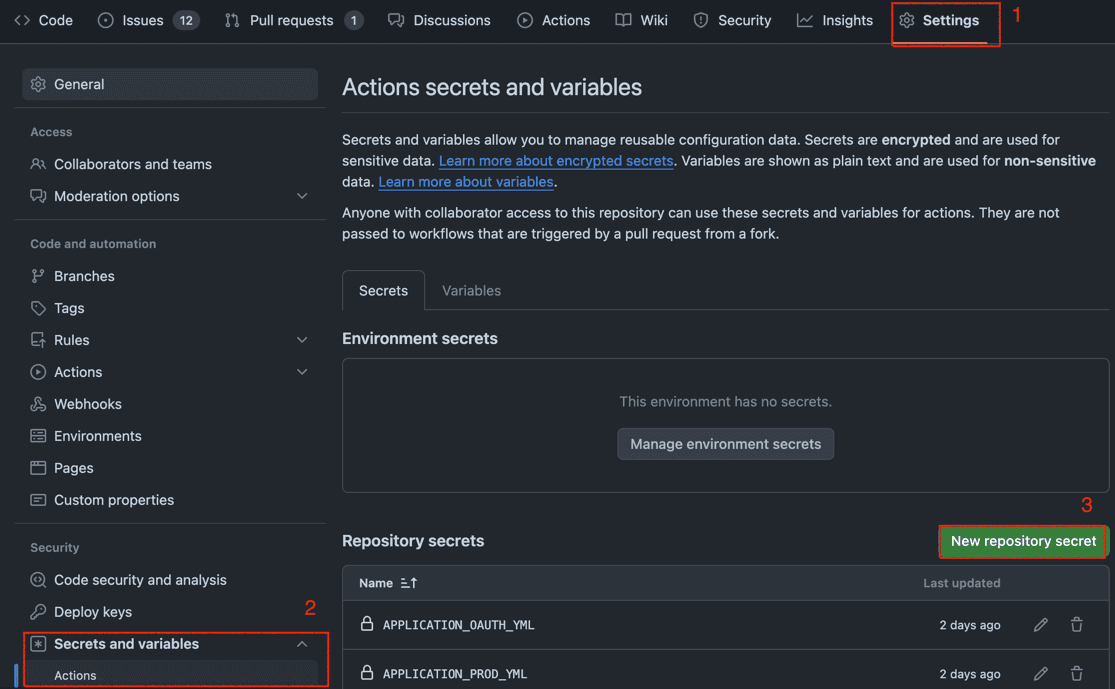
Task: Click the Collaborators people icon
Action: click(38, 164)
